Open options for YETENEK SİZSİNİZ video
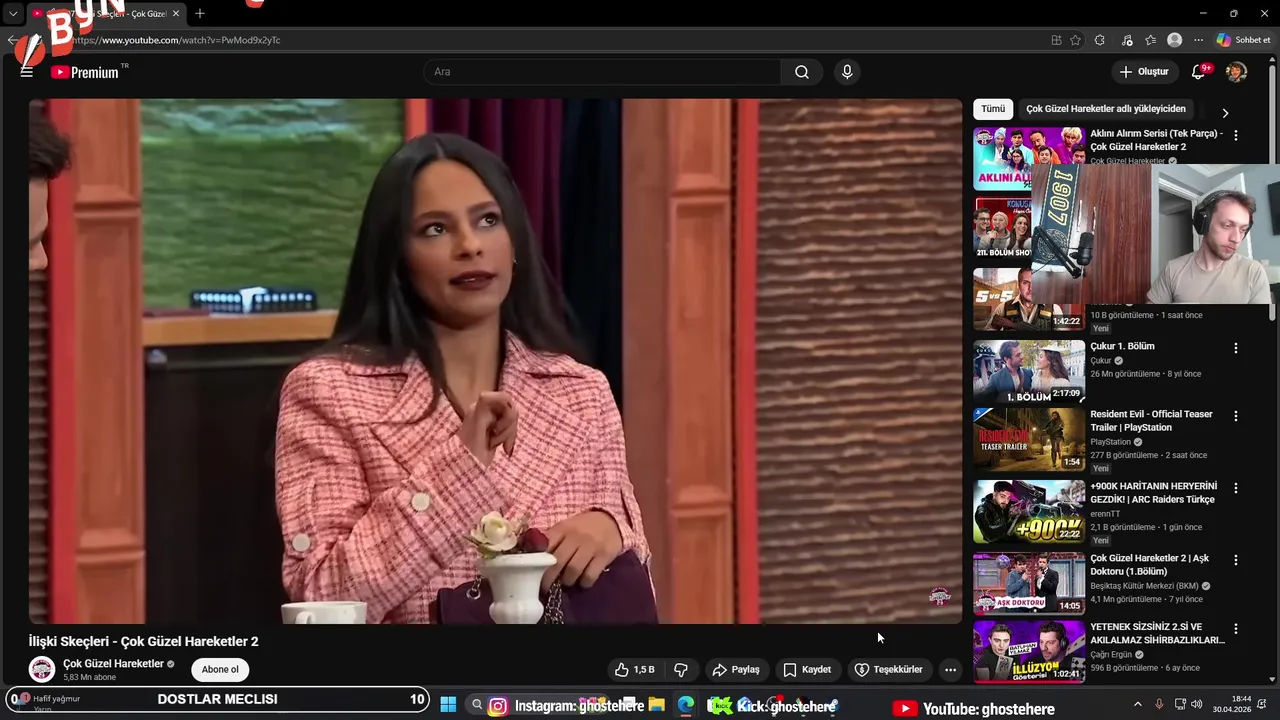The height and width of the screenshot is (720, 1280). [1235, 629]
